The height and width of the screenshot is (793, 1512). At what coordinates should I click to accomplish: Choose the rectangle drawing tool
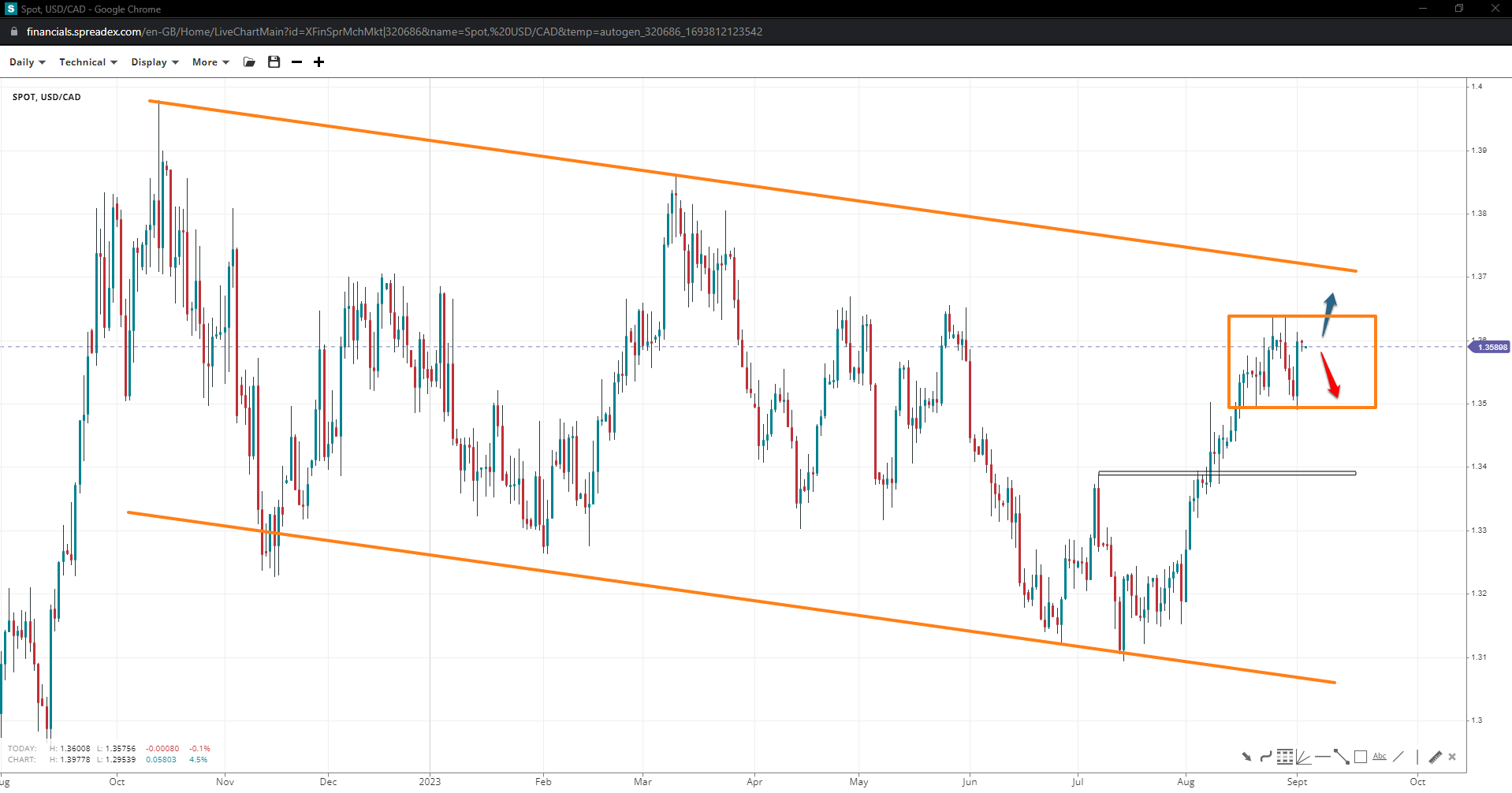coord(1360,757)
